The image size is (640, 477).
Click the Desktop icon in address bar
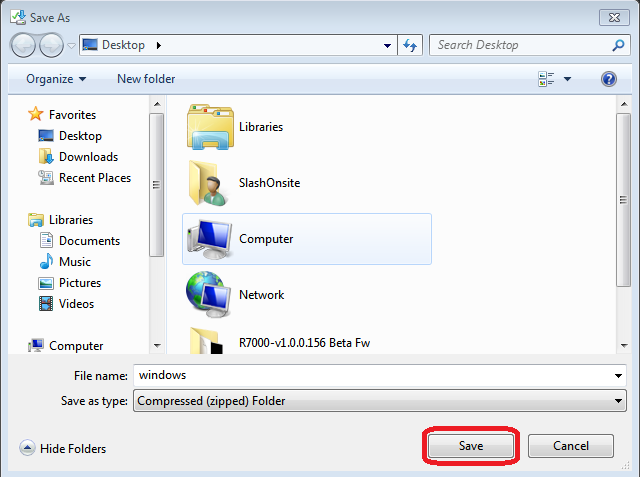(90, 44)
